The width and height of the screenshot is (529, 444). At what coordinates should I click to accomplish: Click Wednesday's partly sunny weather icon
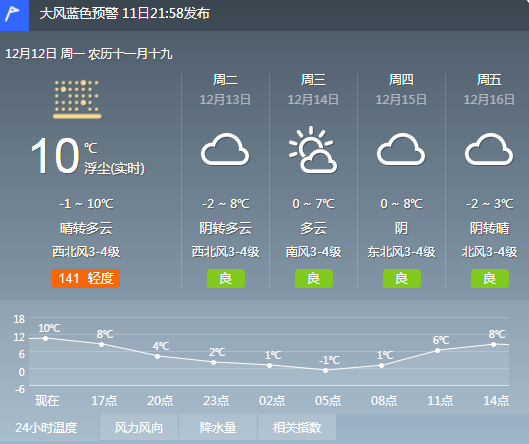click(313, 150)
